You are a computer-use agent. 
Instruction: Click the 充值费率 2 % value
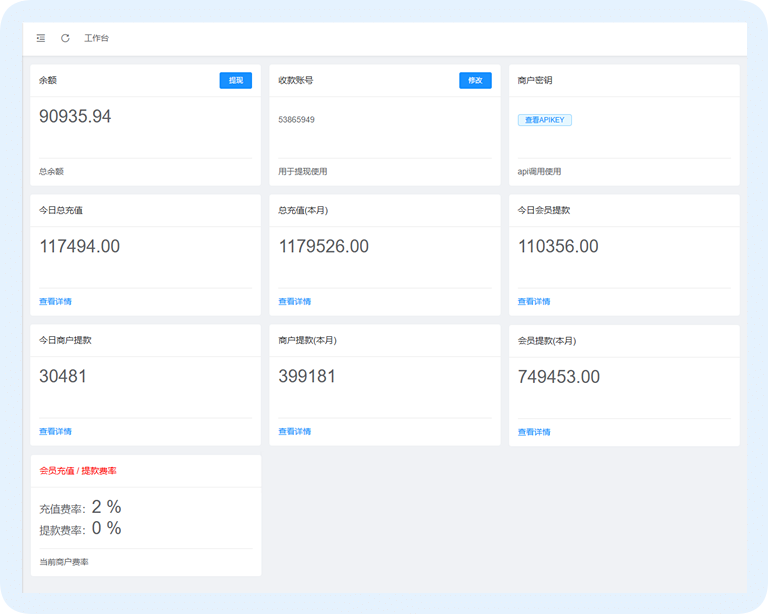(106, 507)
